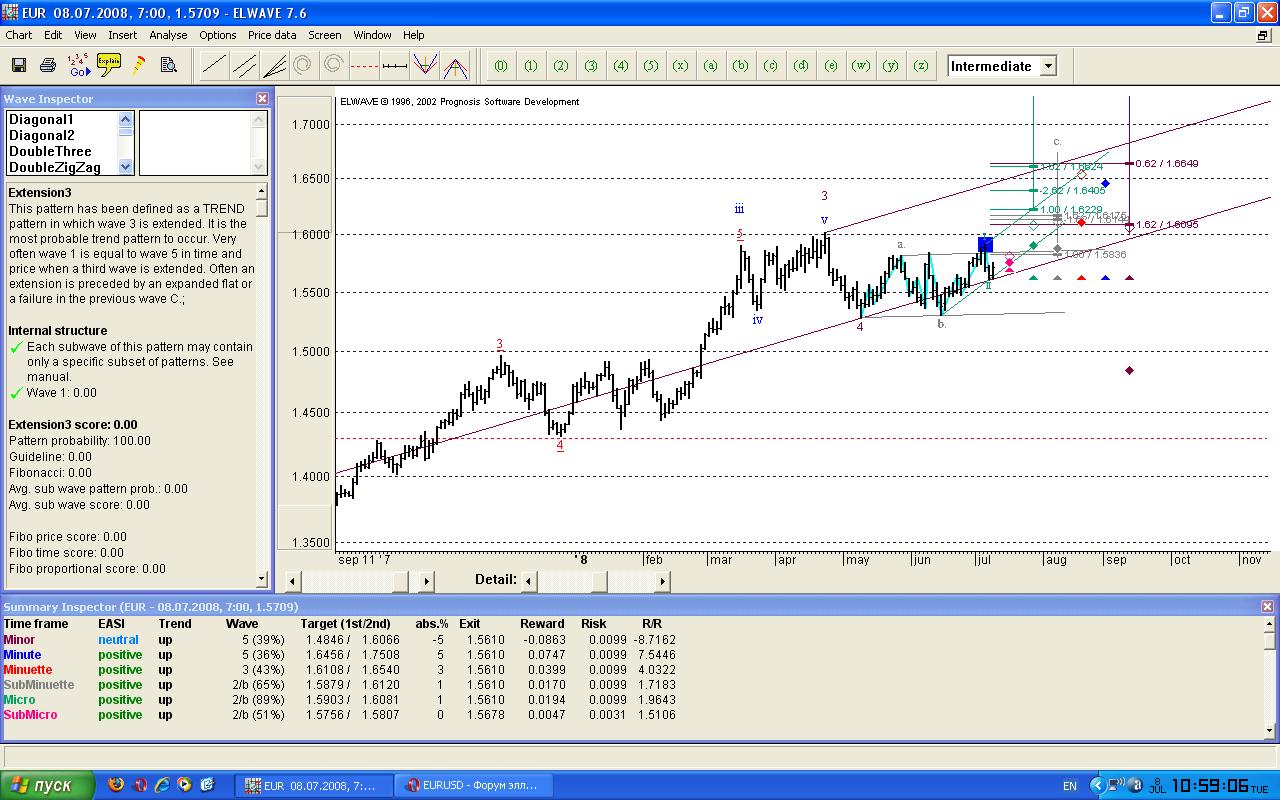Screen dimensions: 1280x800
Task: Apply wave label (1)
Action: (531, 66)
